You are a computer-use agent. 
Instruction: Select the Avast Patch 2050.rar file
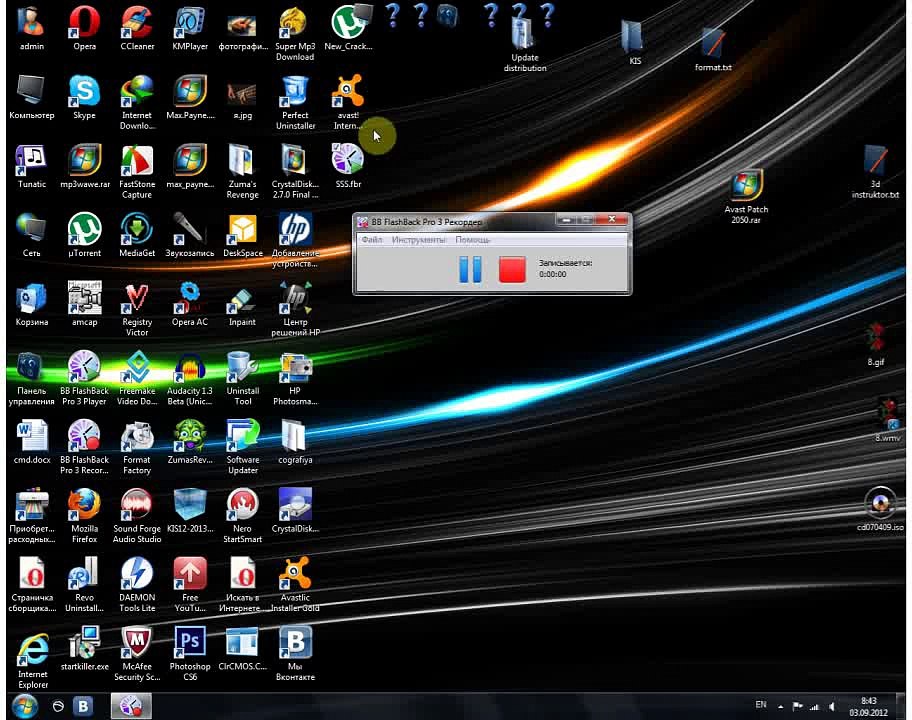[746, 197]
